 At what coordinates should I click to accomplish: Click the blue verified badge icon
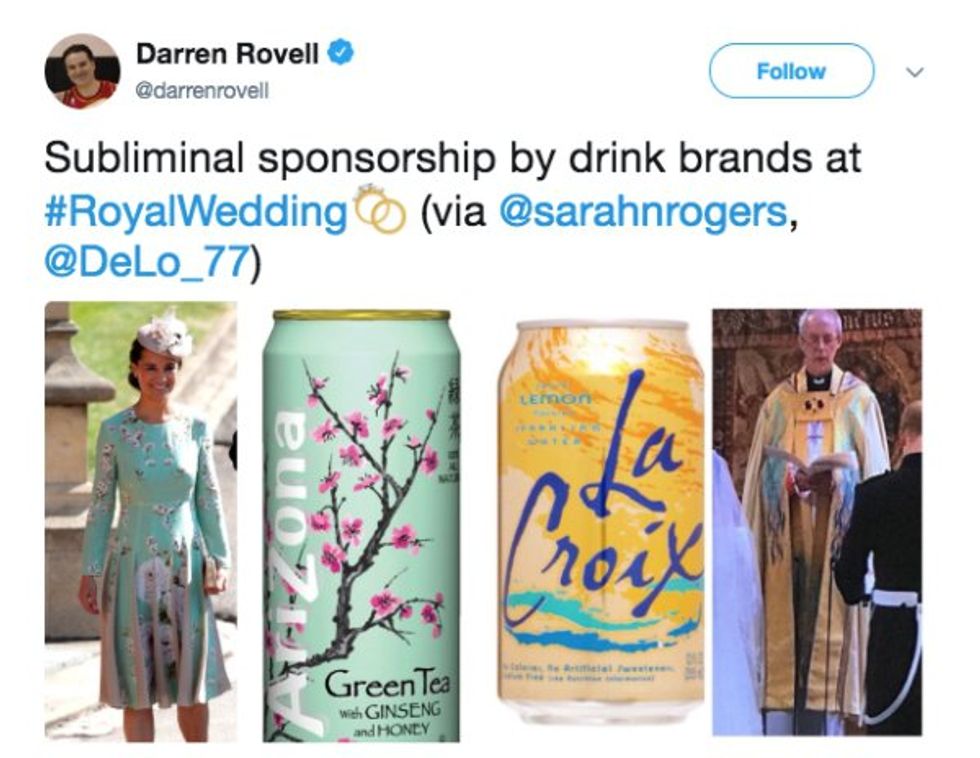[341, 53]
